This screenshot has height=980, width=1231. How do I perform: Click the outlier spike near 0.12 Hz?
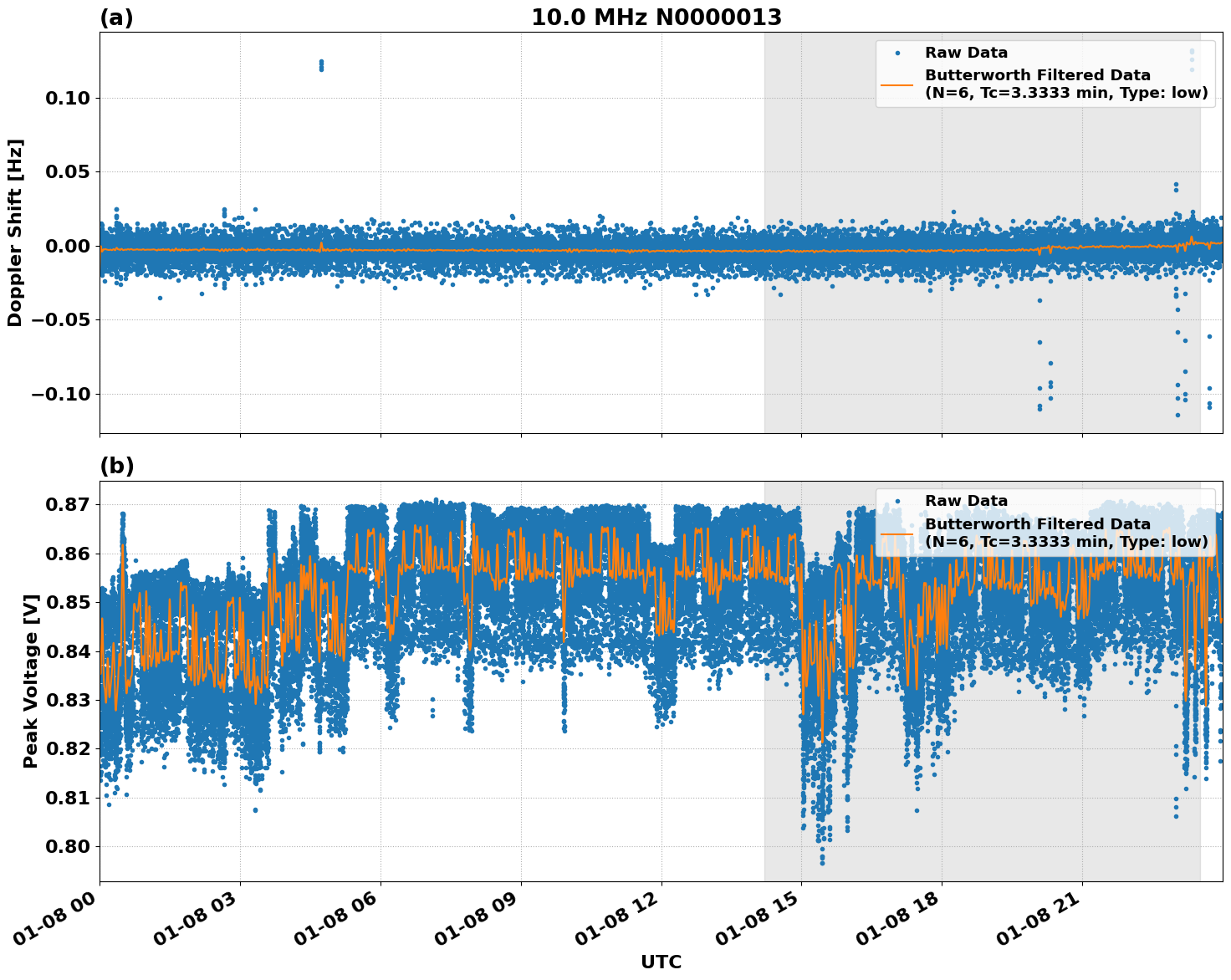click(321, 64)
